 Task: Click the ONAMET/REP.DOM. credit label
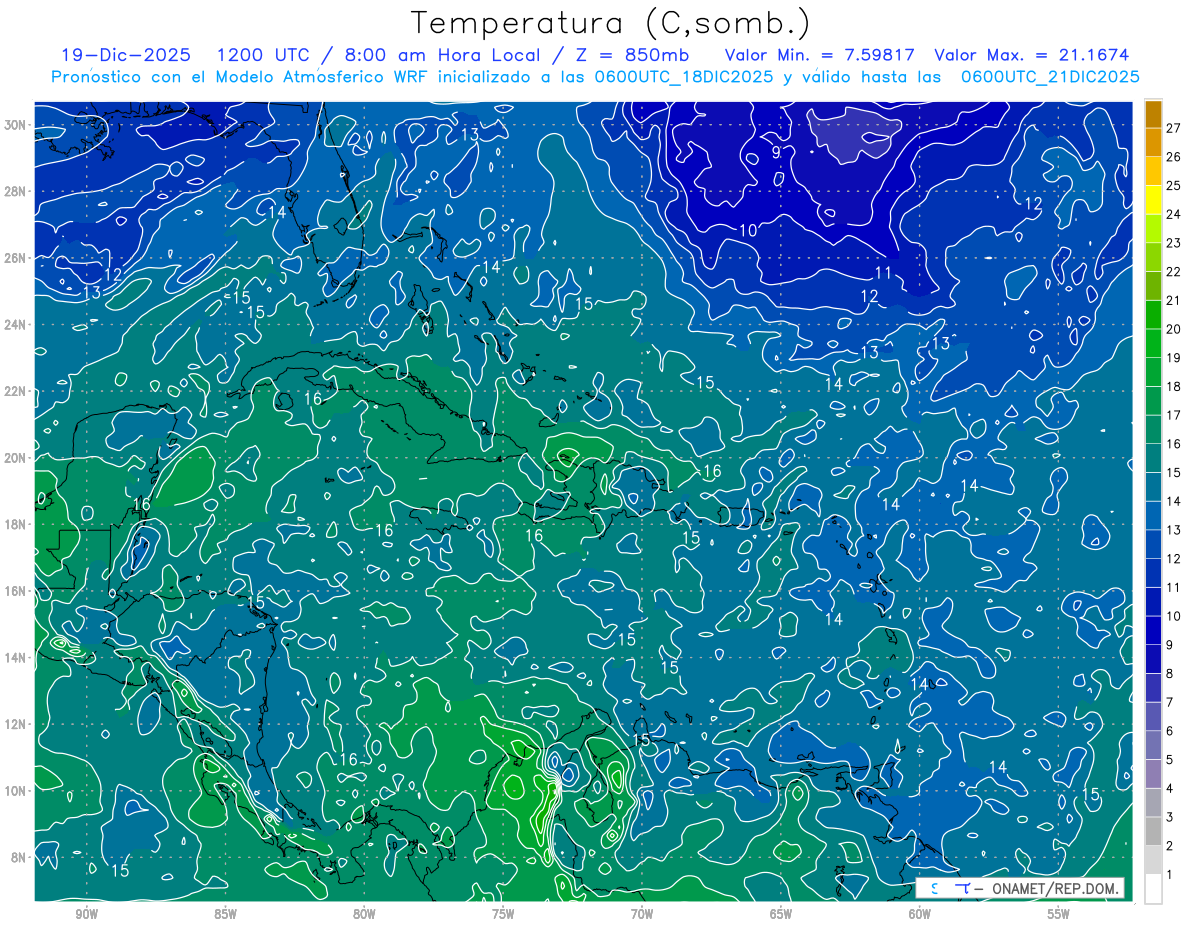click(x=1055, y=889)
